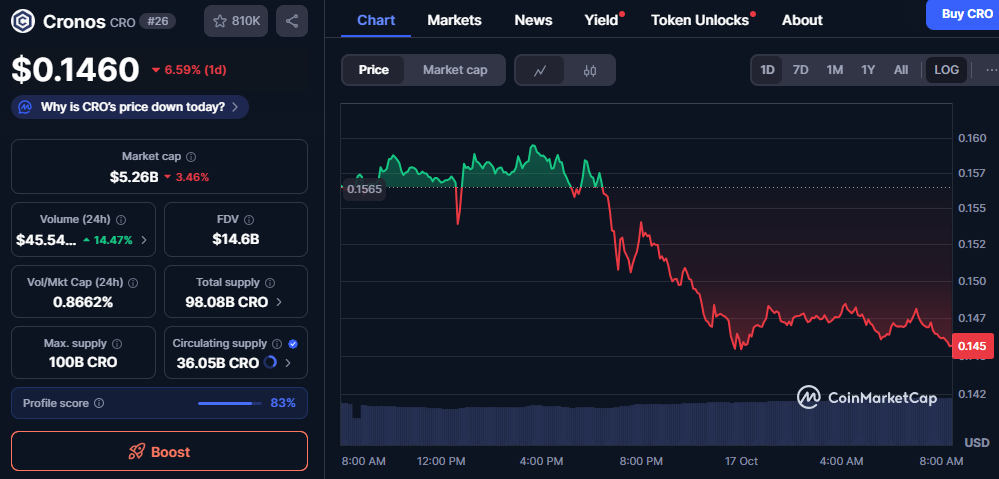
Task: Click the Cronos logo icon
Action: [x=22, y=20]
